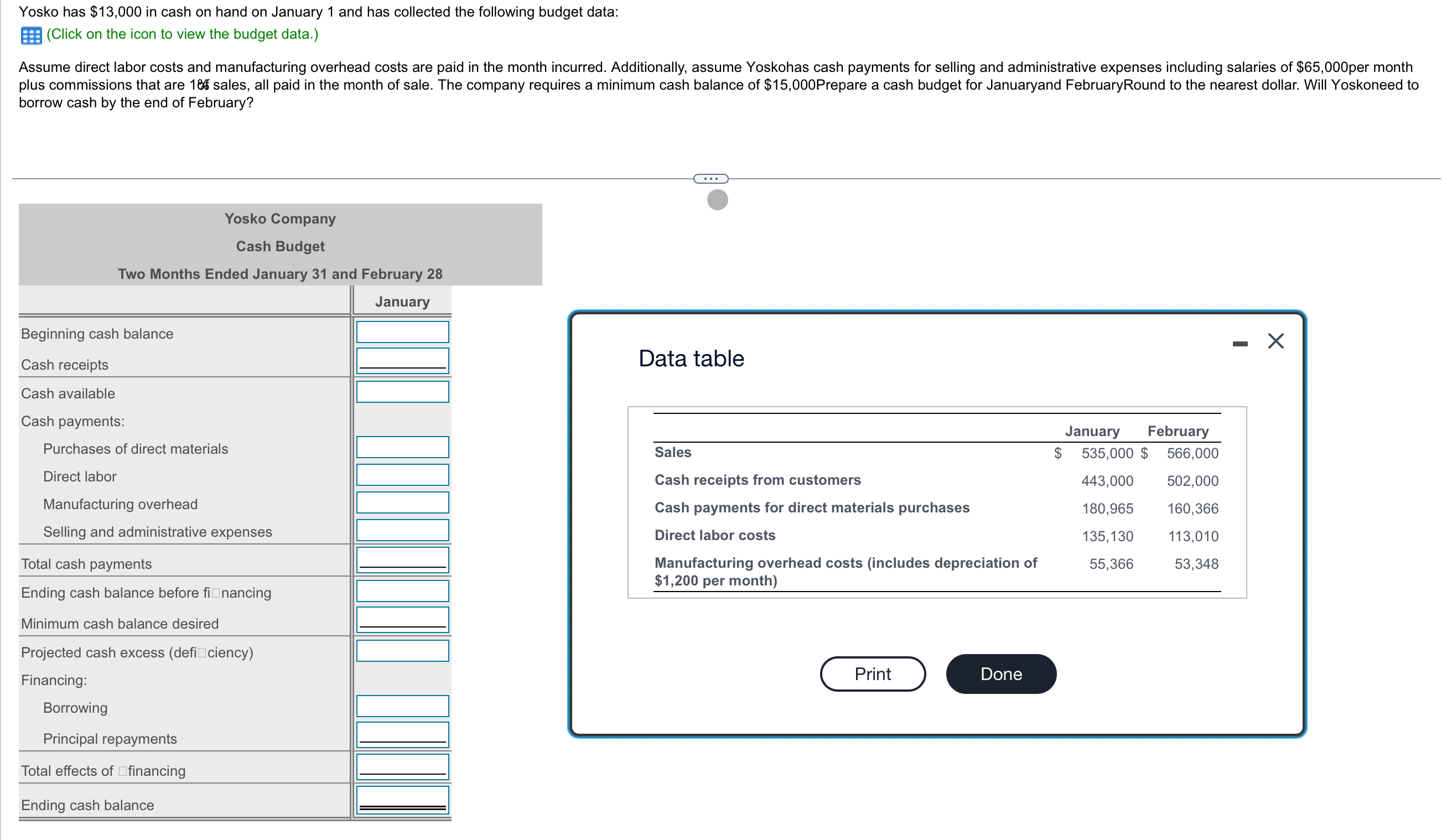Click the Borrowing input field

coord(402,706)
